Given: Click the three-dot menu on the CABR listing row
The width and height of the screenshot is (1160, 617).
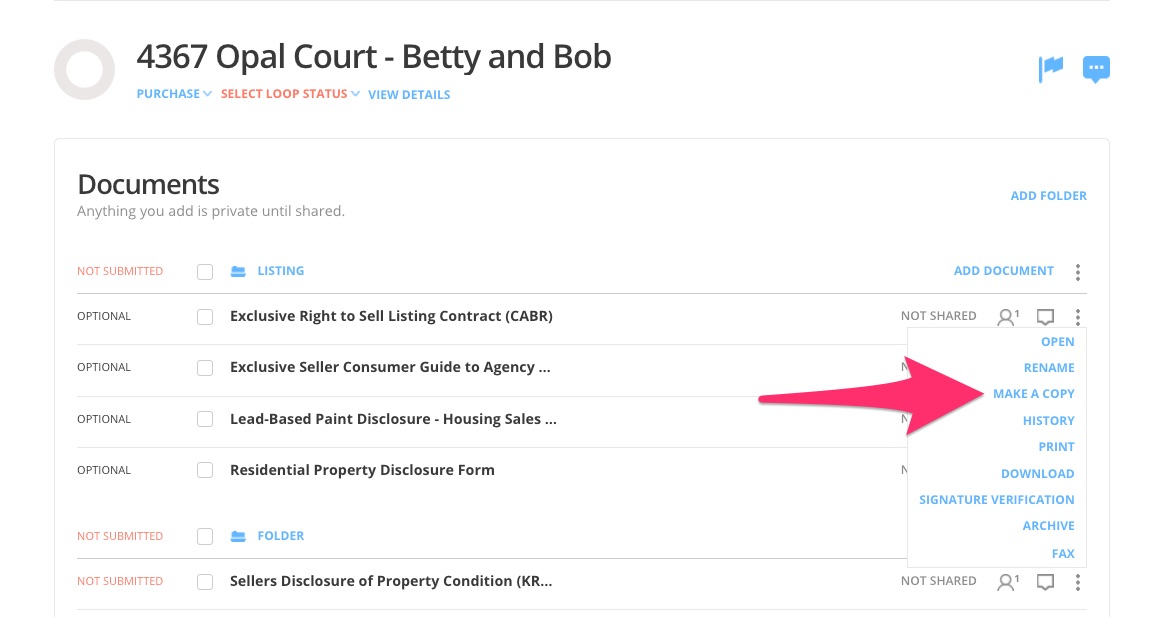Looking at the screenshot, I should point(1078,317).
